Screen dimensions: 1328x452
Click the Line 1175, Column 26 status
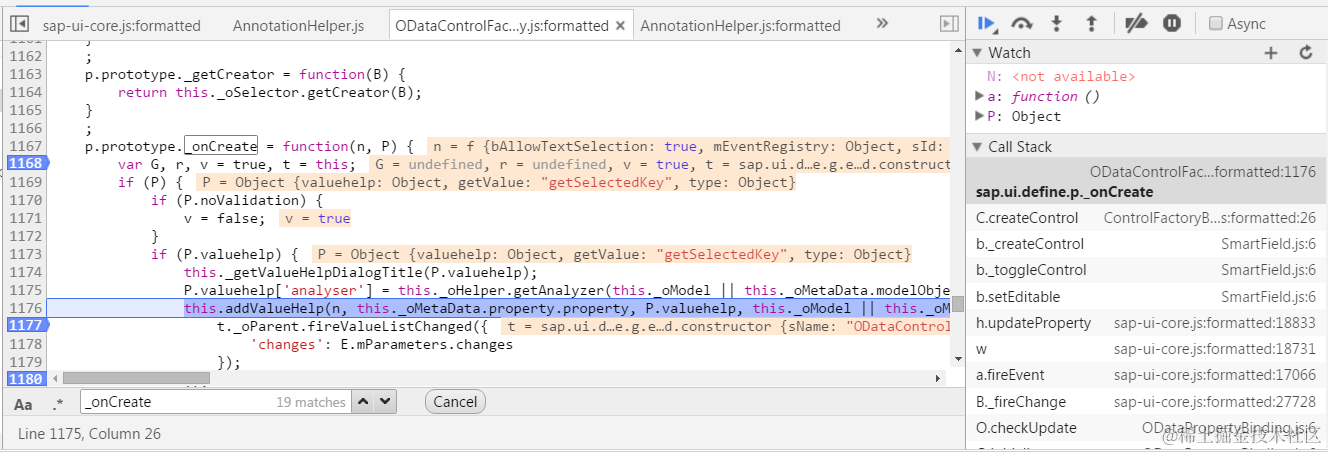(89, 434)
